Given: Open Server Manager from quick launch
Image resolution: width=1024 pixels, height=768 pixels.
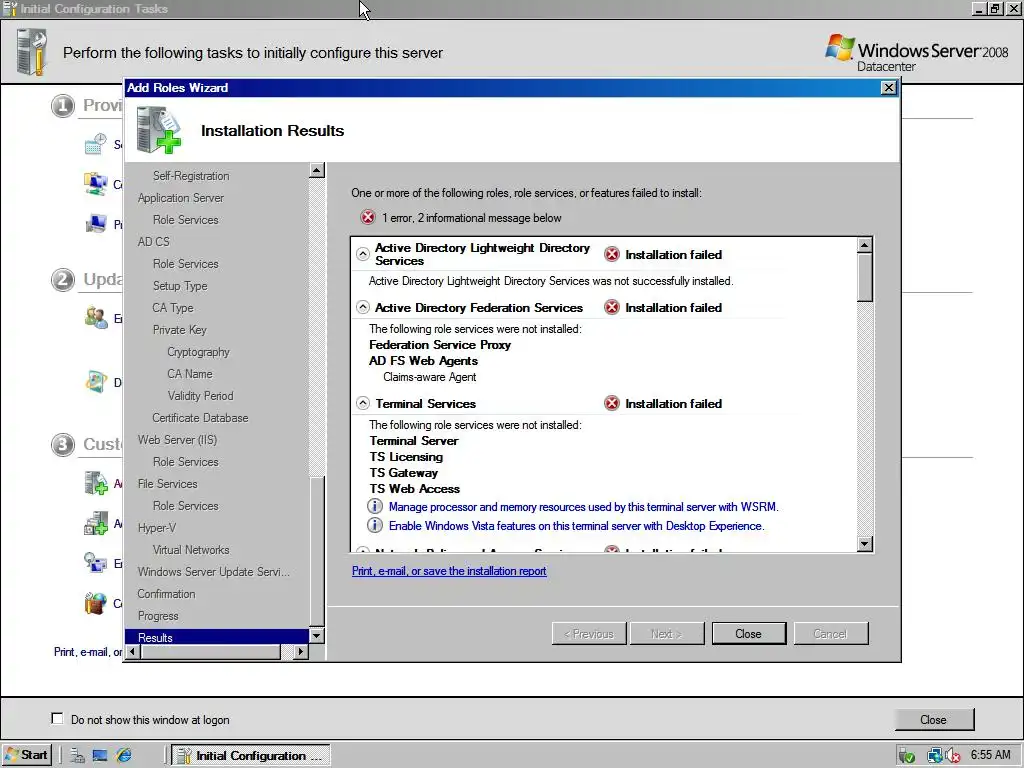Looking at the screenshot, I should click(x=78, y=755).
